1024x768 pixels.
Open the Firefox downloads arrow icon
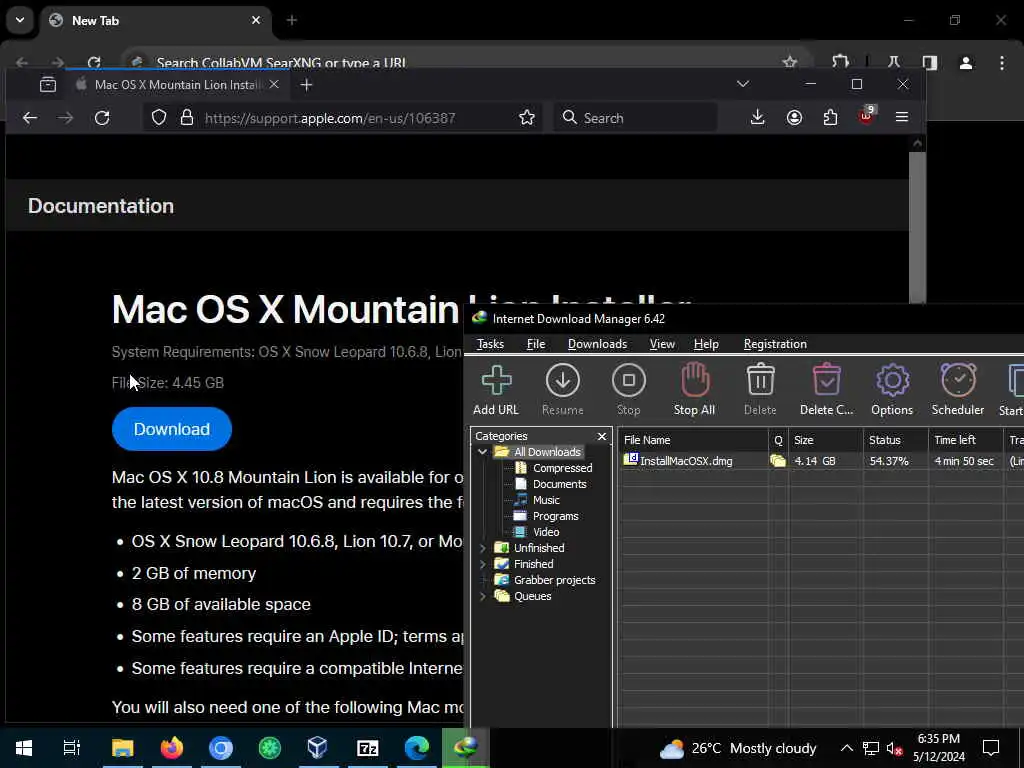pos(758,118)
